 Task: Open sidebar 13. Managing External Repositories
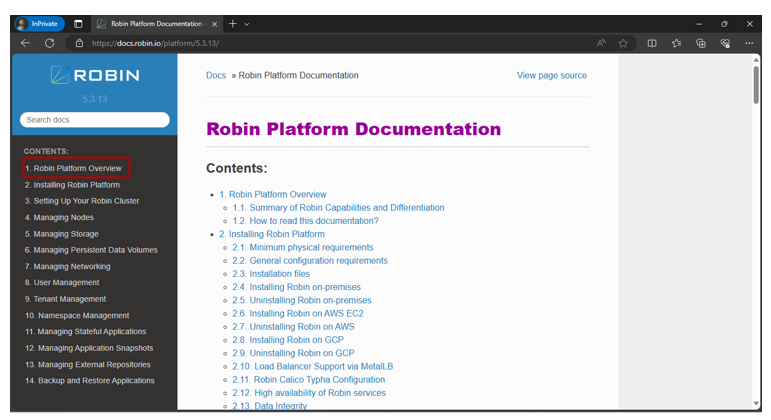click(x=88, y=364)
